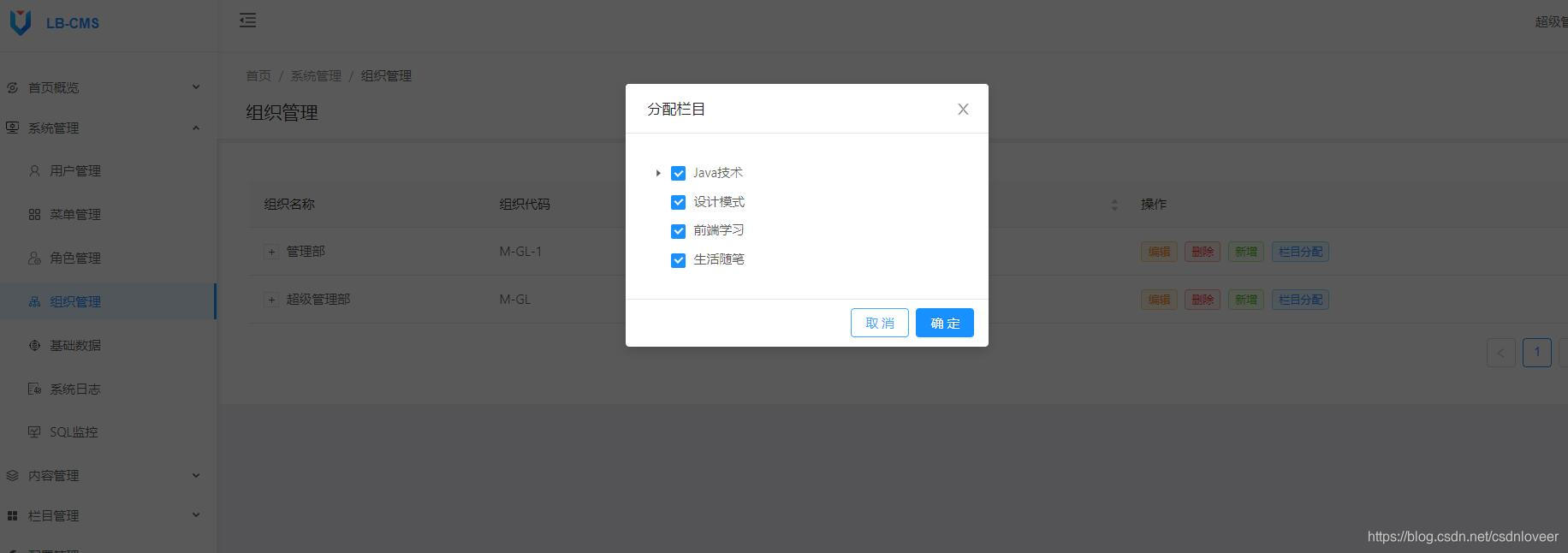
Task: Click 编辑 button in 管理部 row
Action: (1159, 252)
